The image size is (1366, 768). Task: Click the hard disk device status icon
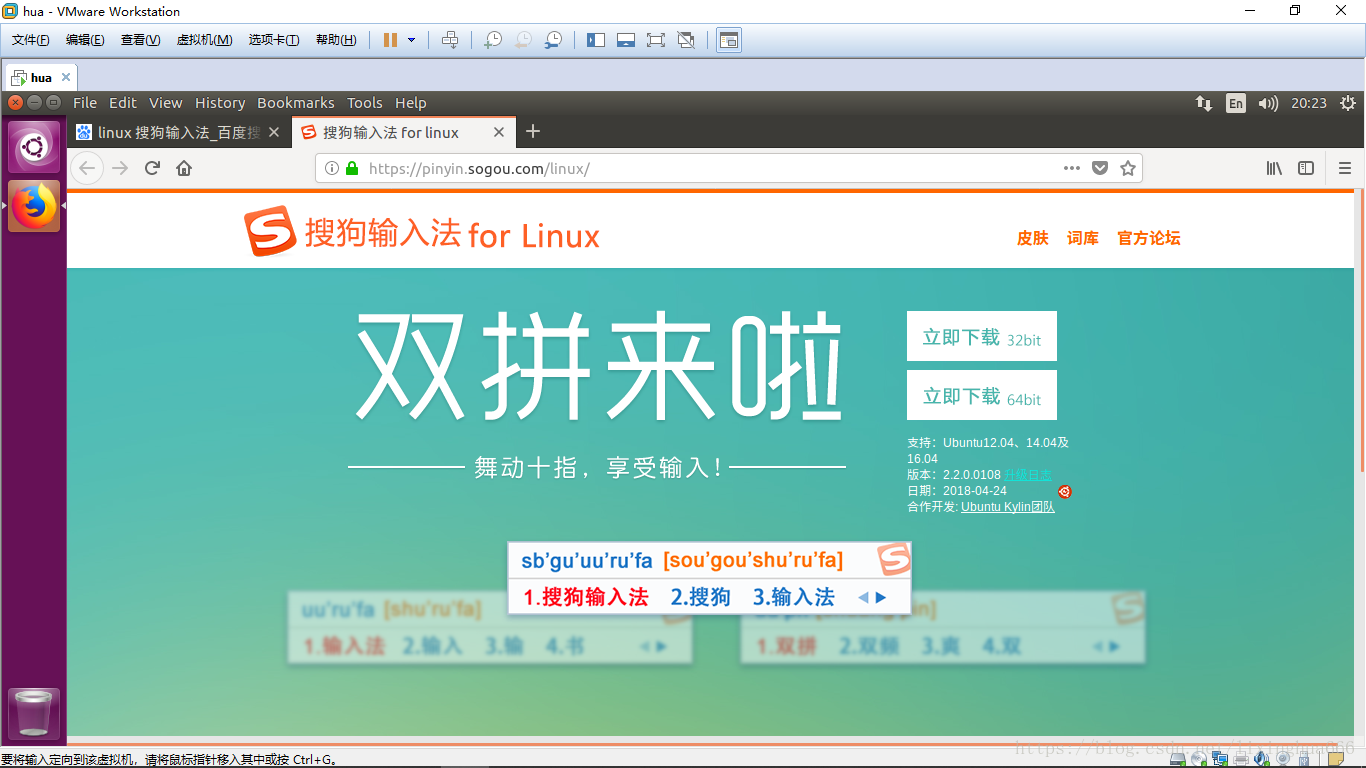pos(1178,758)
